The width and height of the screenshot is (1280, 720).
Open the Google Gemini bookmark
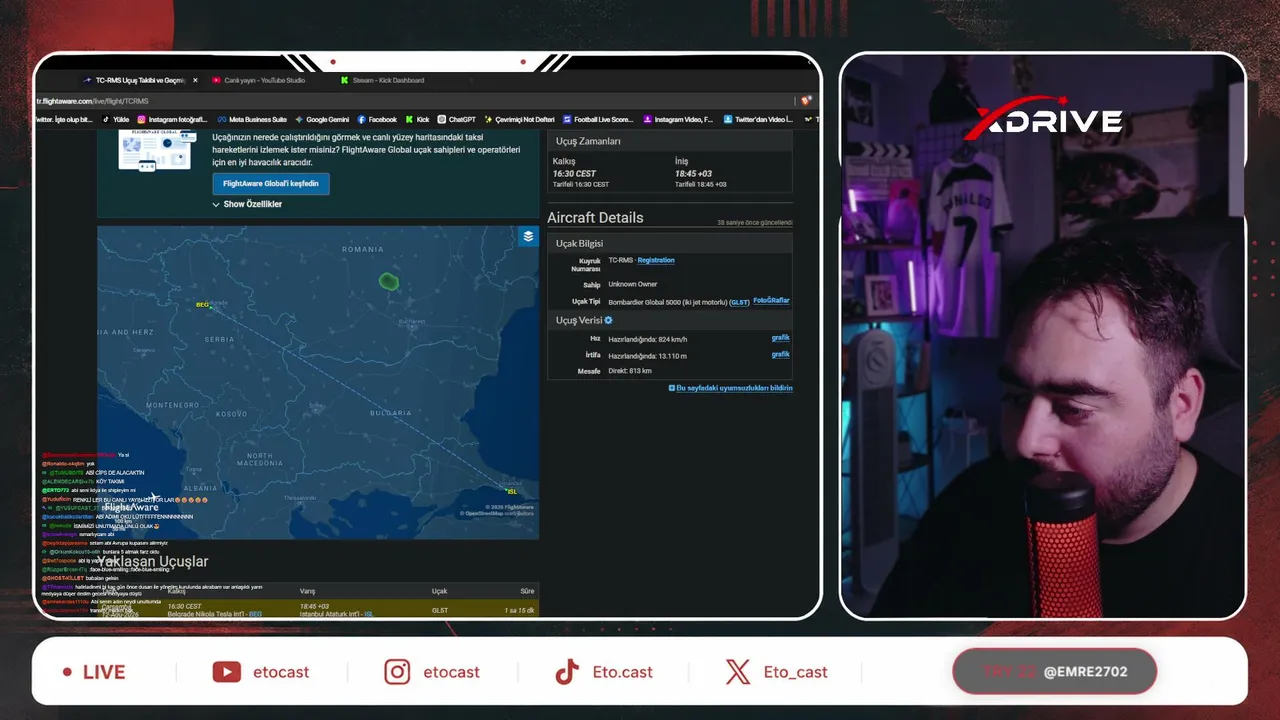click(321, 120)
